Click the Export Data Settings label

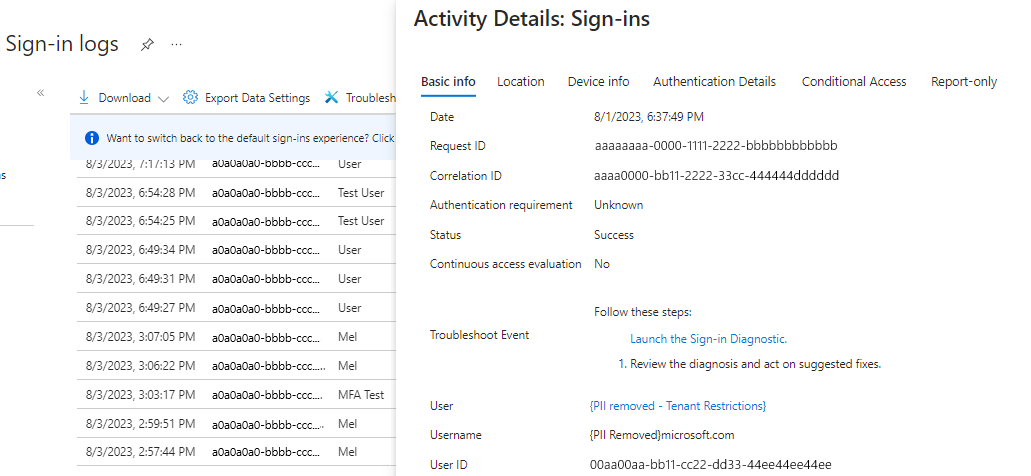coord(257,98)
